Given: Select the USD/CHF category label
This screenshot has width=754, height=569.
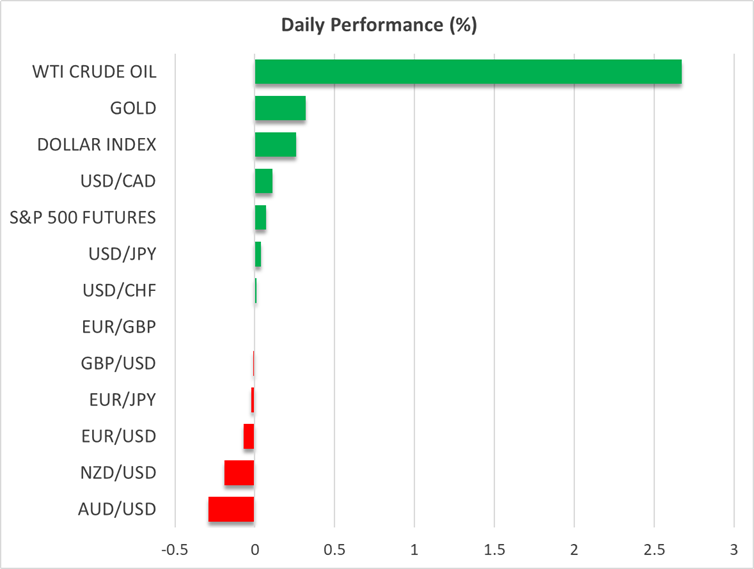Looking at the screenshot, I should (x=120, y=290).
